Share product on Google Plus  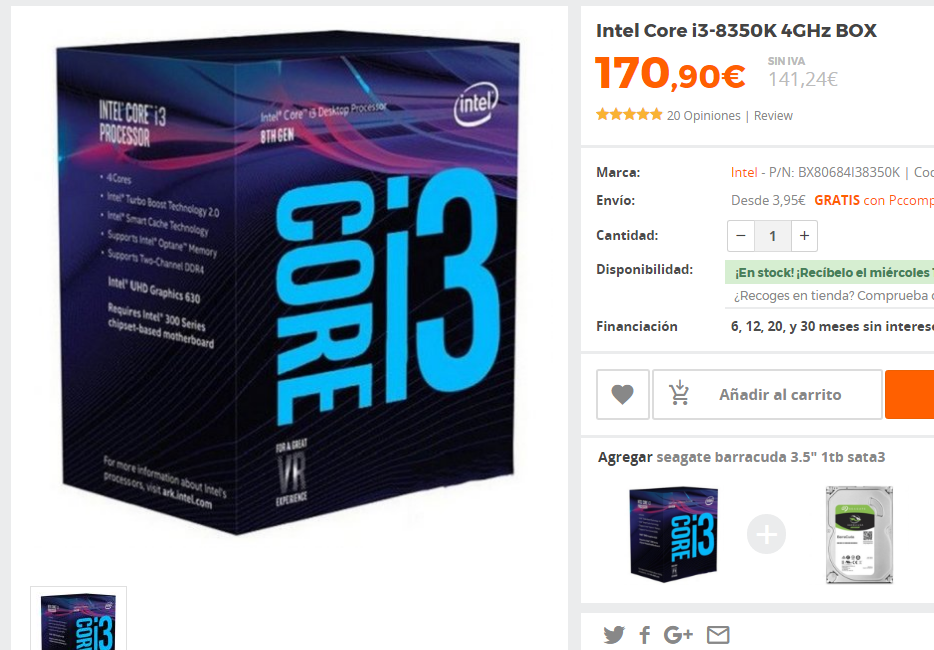pyautogui.click(x=678, y=635)
